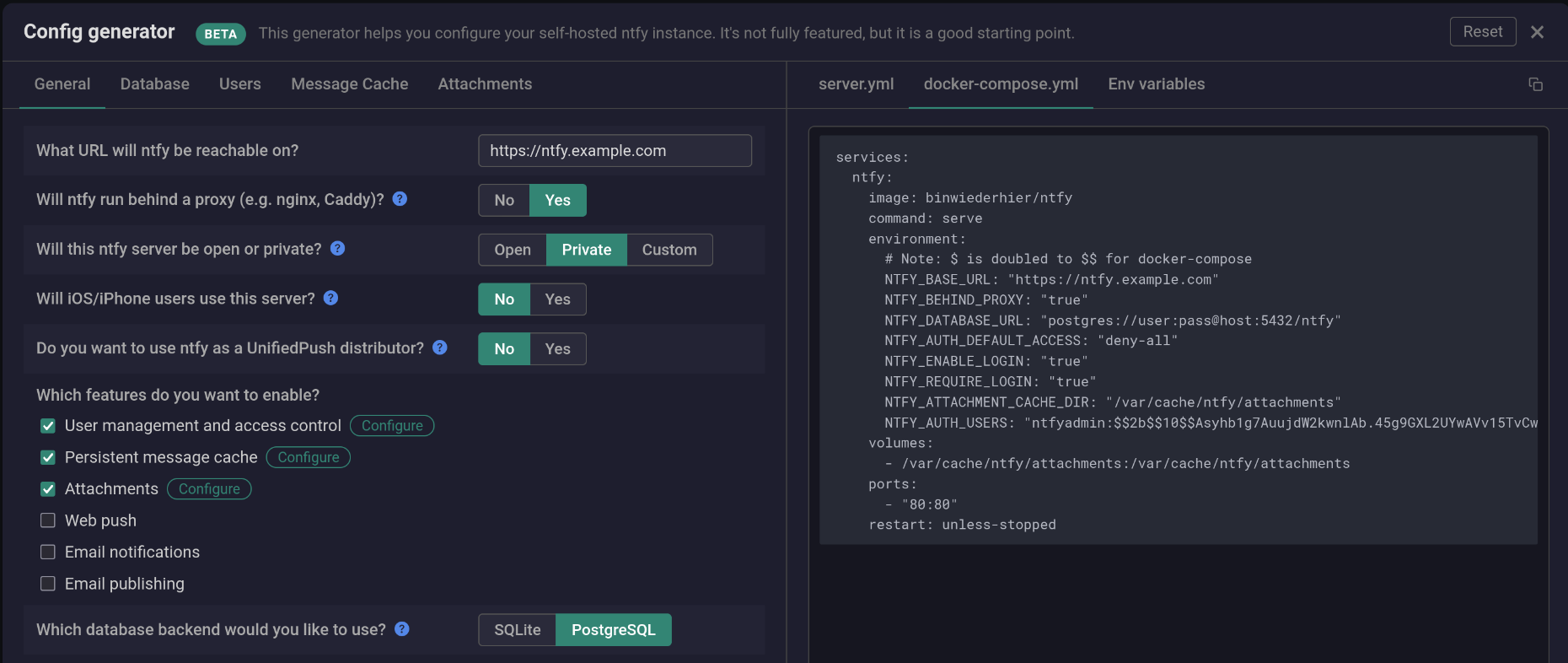Viewport: 1568px width, 663px height.
Task: Click the BETA badge
Action: point(221,34)
